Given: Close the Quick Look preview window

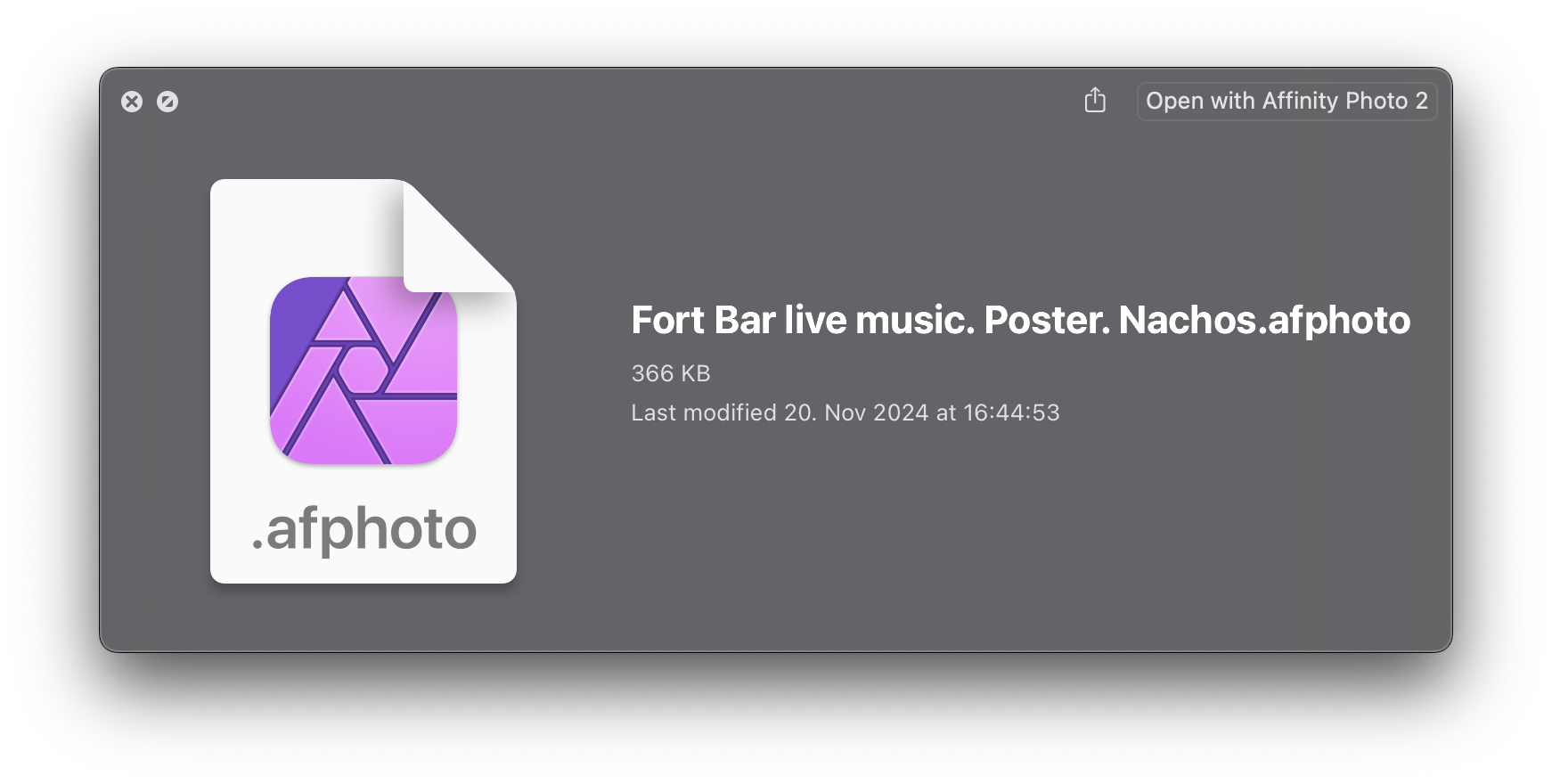Looking at the screenshot, I should 132,102.
